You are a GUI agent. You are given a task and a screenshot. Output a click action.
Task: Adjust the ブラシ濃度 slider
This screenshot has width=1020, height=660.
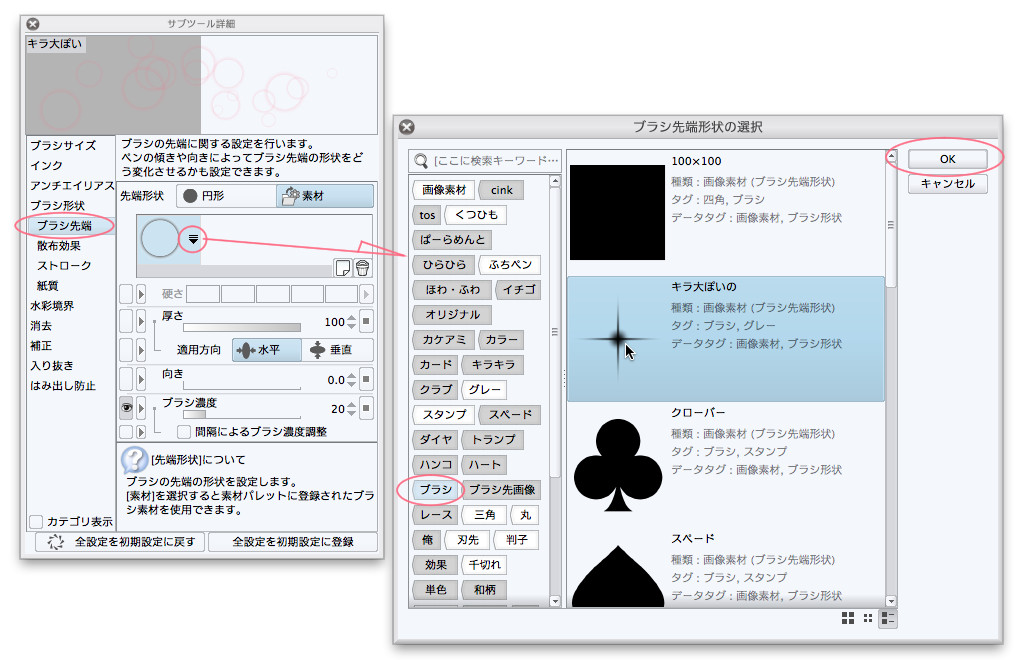(x=242, y=414)
